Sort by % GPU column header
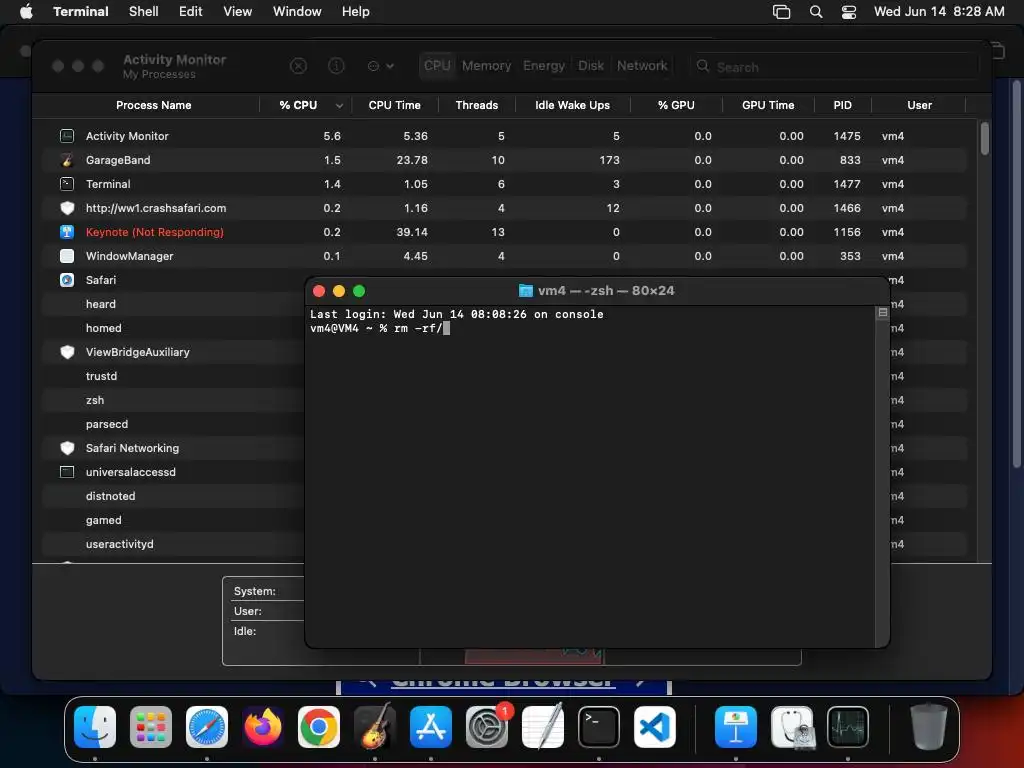Viewport: 1024px width, 768px height. click(x=676, y=105)
